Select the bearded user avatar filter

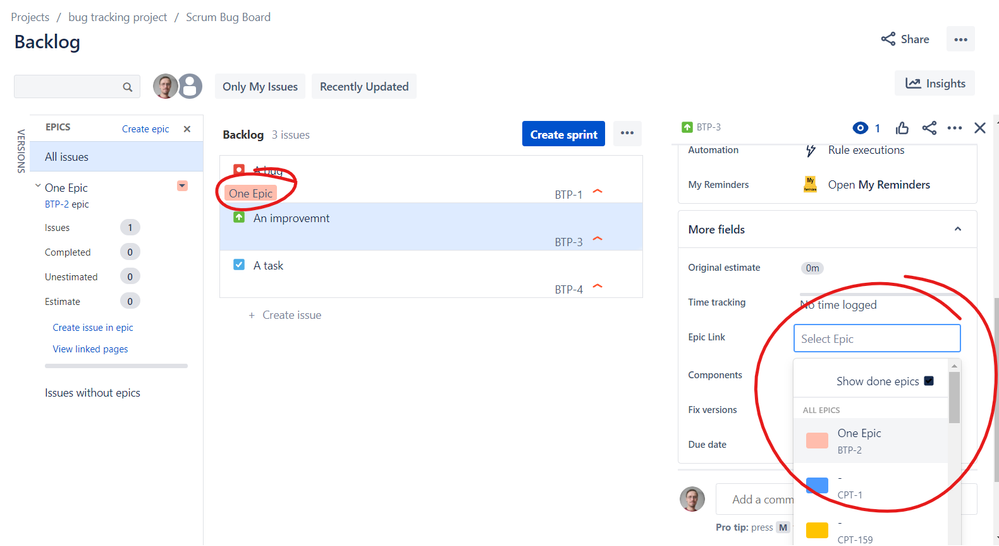click(166, 86)
